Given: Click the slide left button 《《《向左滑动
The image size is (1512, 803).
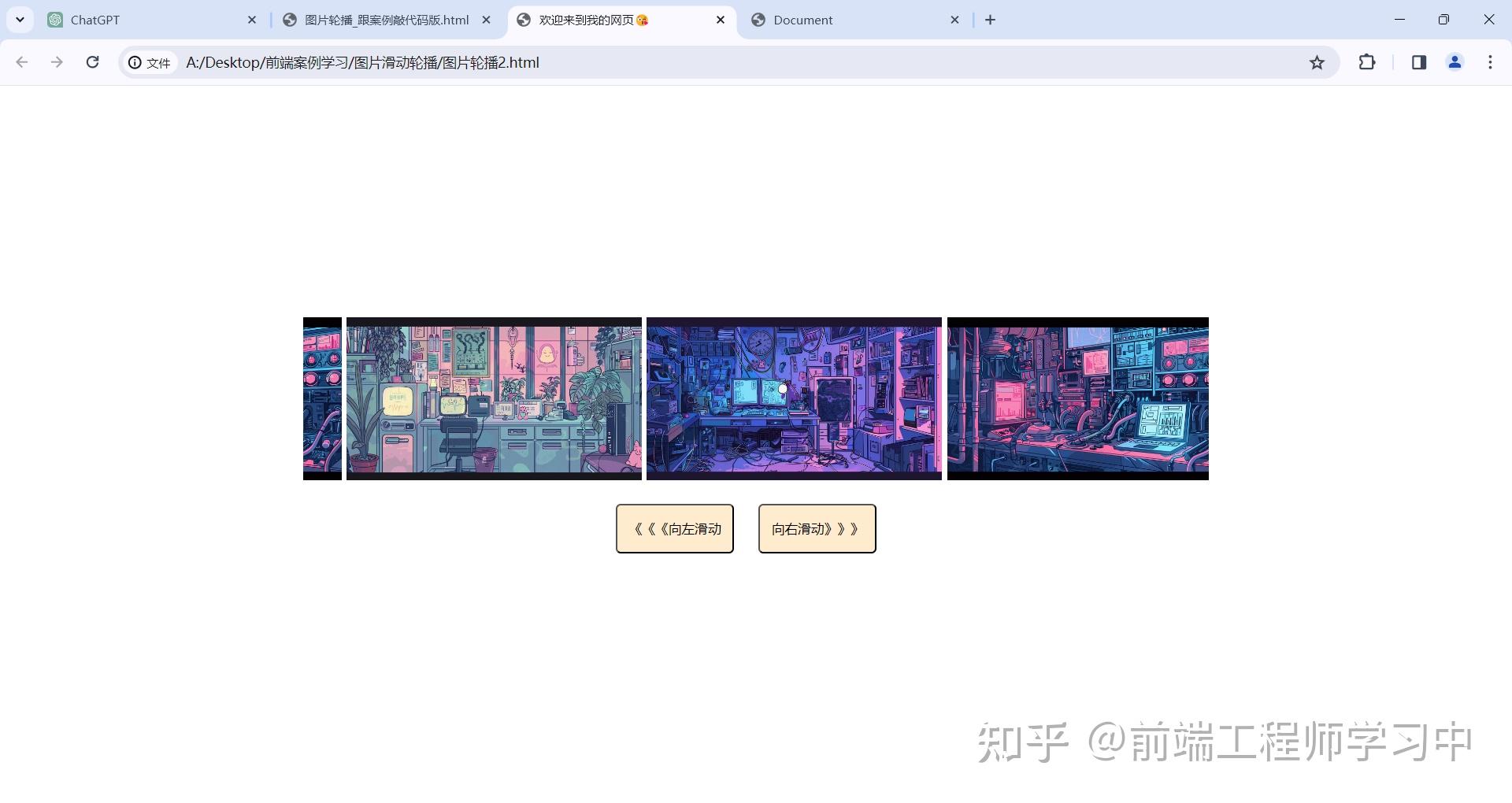Looking at the screenshot, I should tap(675, 529).
